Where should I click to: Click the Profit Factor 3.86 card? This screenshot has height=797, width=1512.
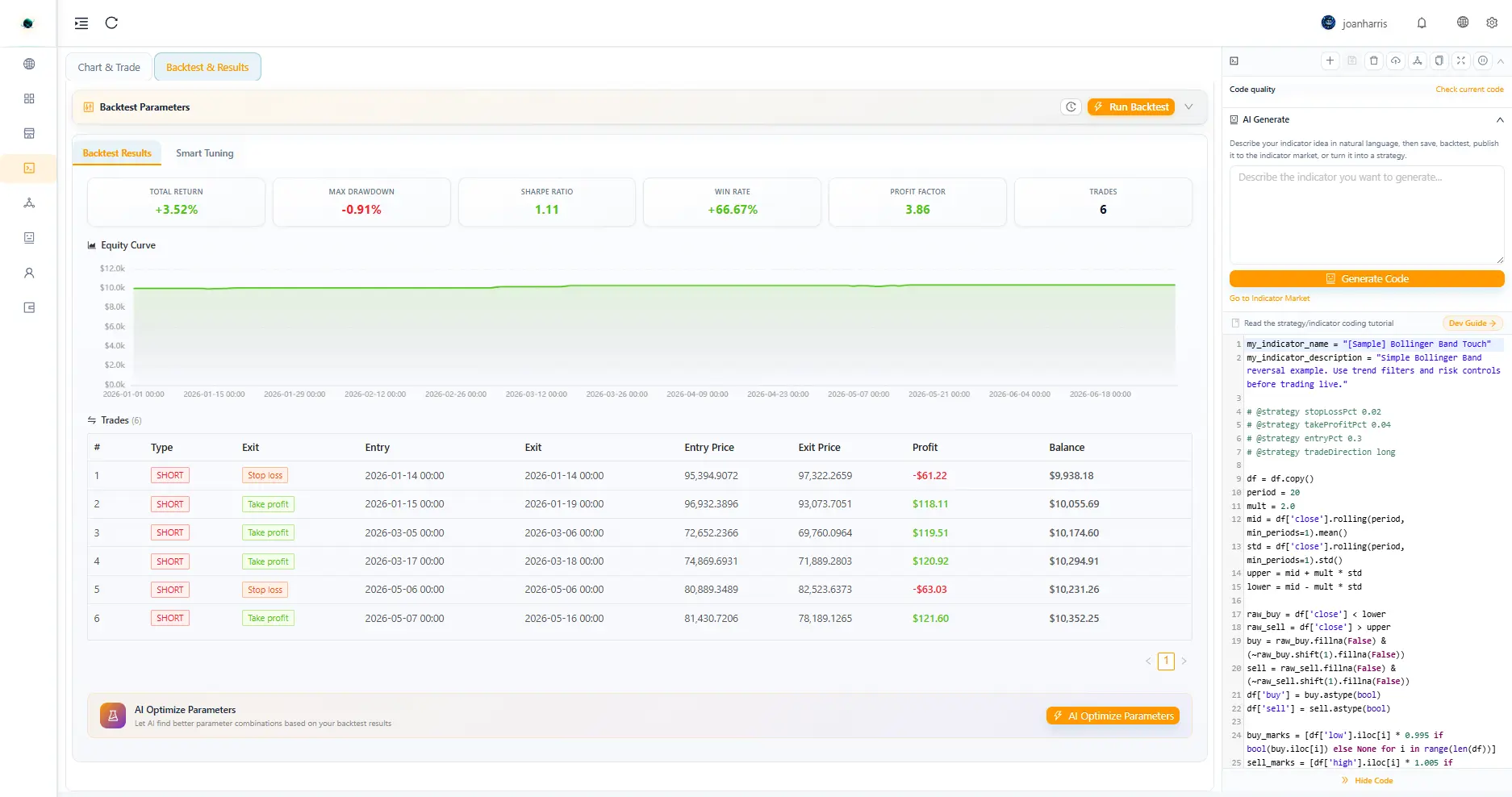coord(917,202)
